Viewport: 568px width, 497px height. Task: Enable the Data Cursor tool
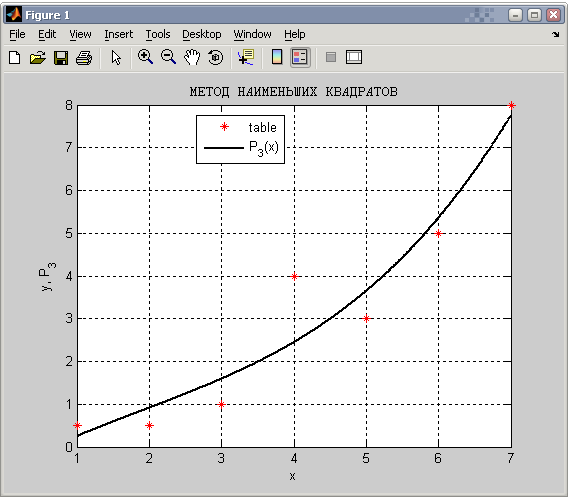pos(246,57)
